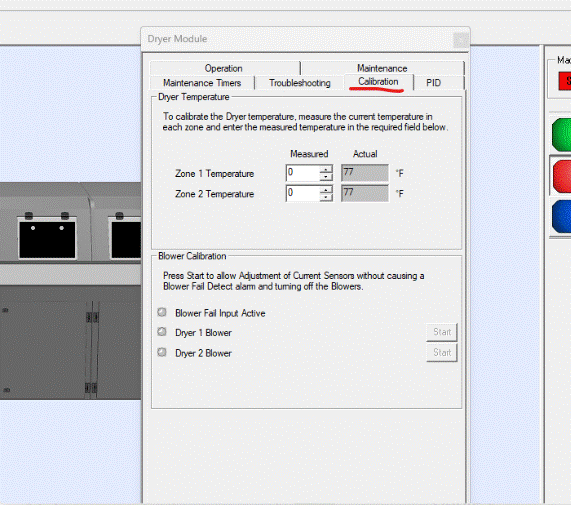This screenshot has width=571, height=505.
Task: Click the Dryer Temperature group title
Action: (x=194, y=97)
